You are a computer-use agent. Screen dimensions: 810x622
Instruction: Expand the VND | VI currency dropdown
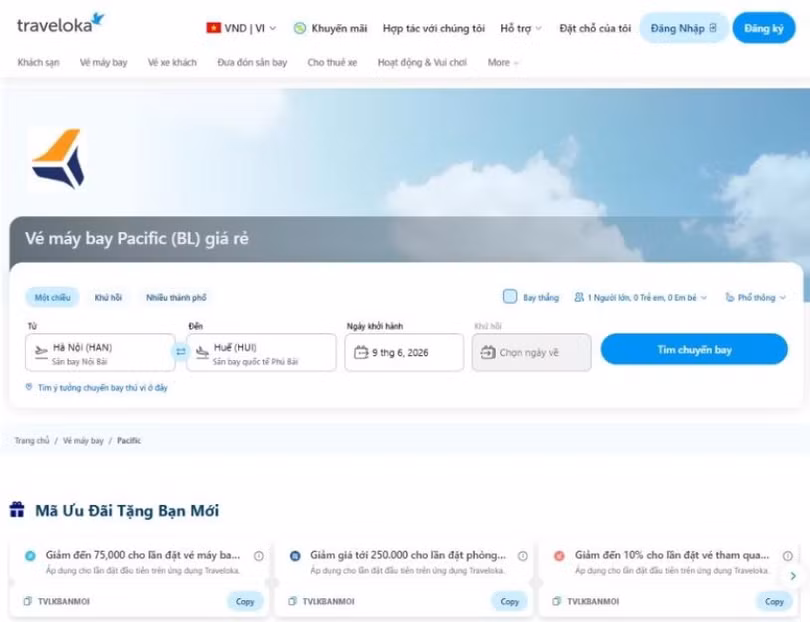point(242,28)
